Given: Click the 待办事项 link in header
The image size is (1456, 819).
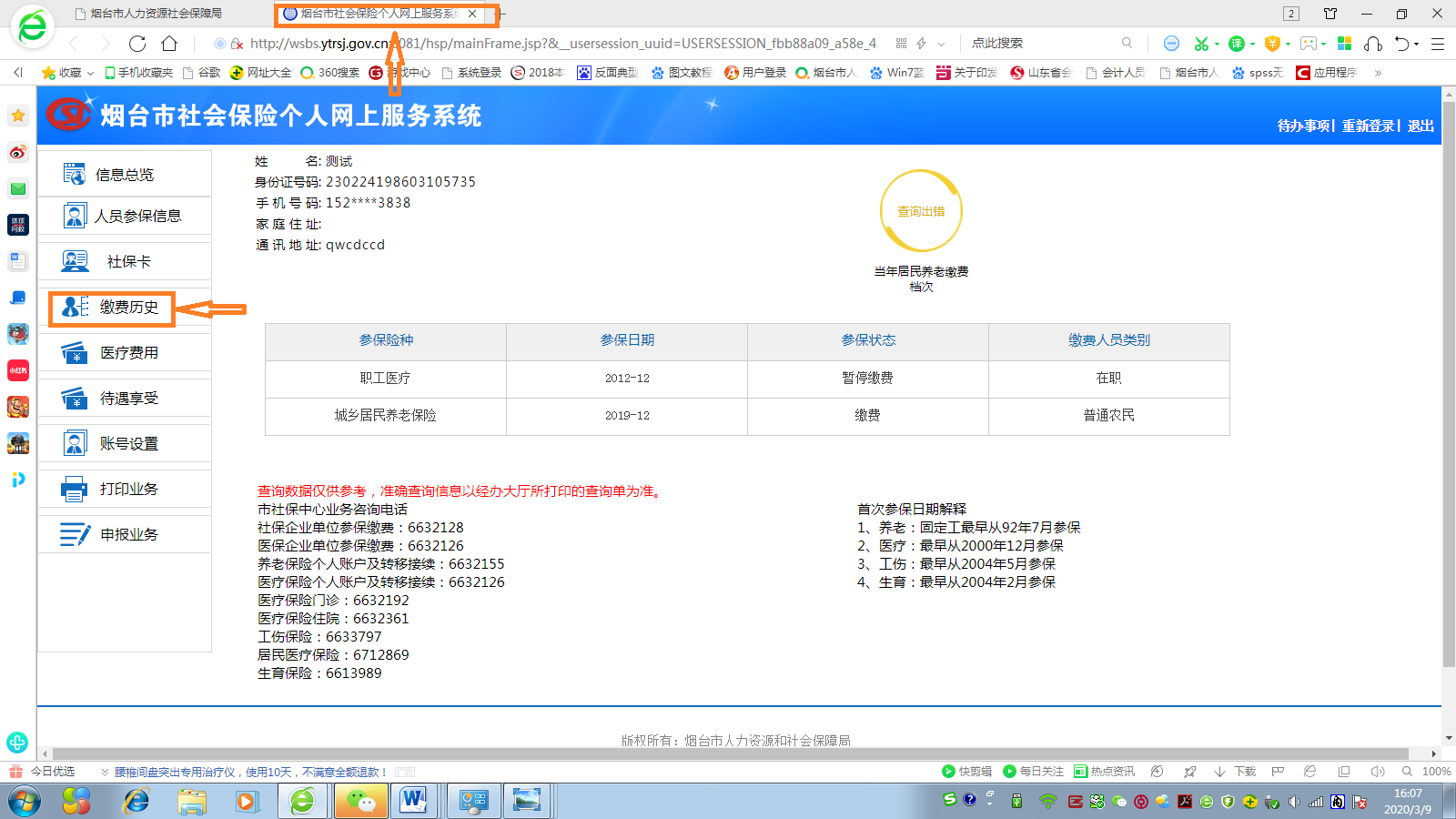Looking at the screenshot, I should click(1303, 126).
